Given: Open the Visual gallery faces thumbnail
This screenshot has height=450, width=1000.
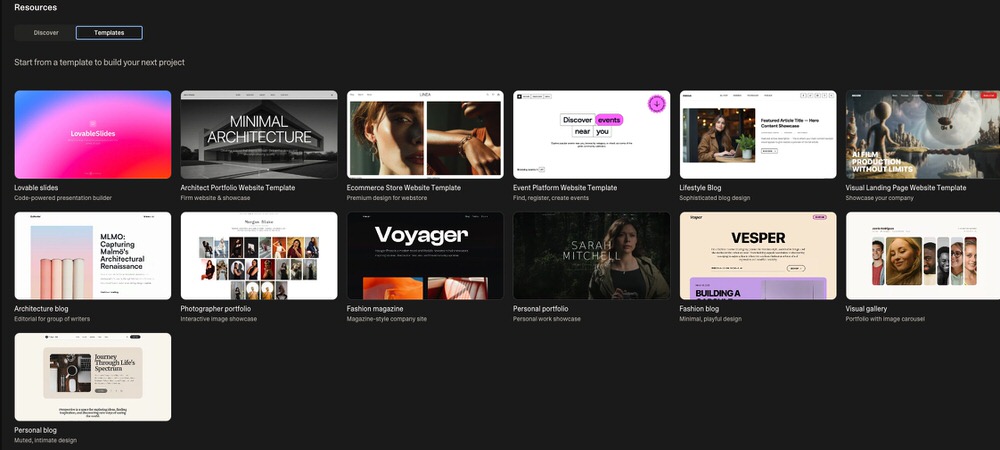Looking at the screenshot, I should point(923,256).
